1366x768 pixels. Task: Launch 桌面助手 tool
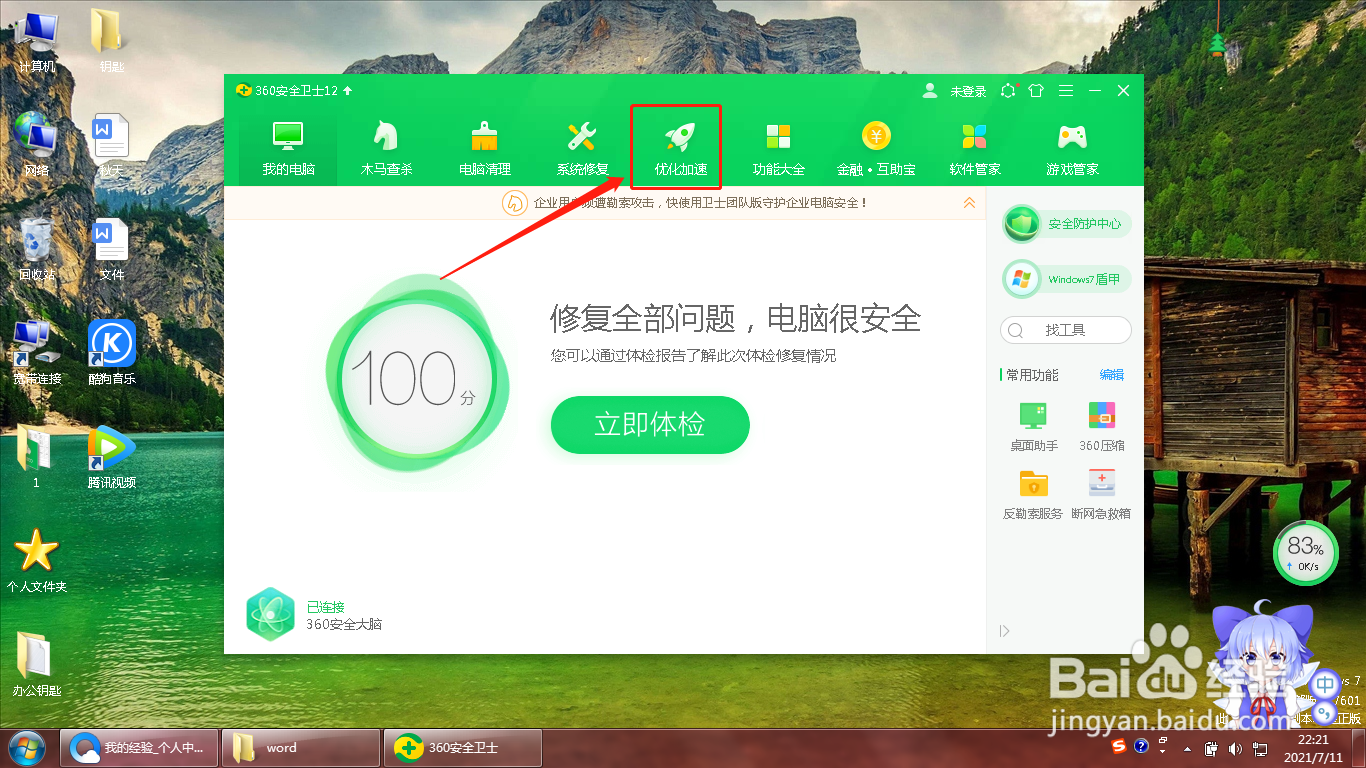click(x=1033, y=427)
